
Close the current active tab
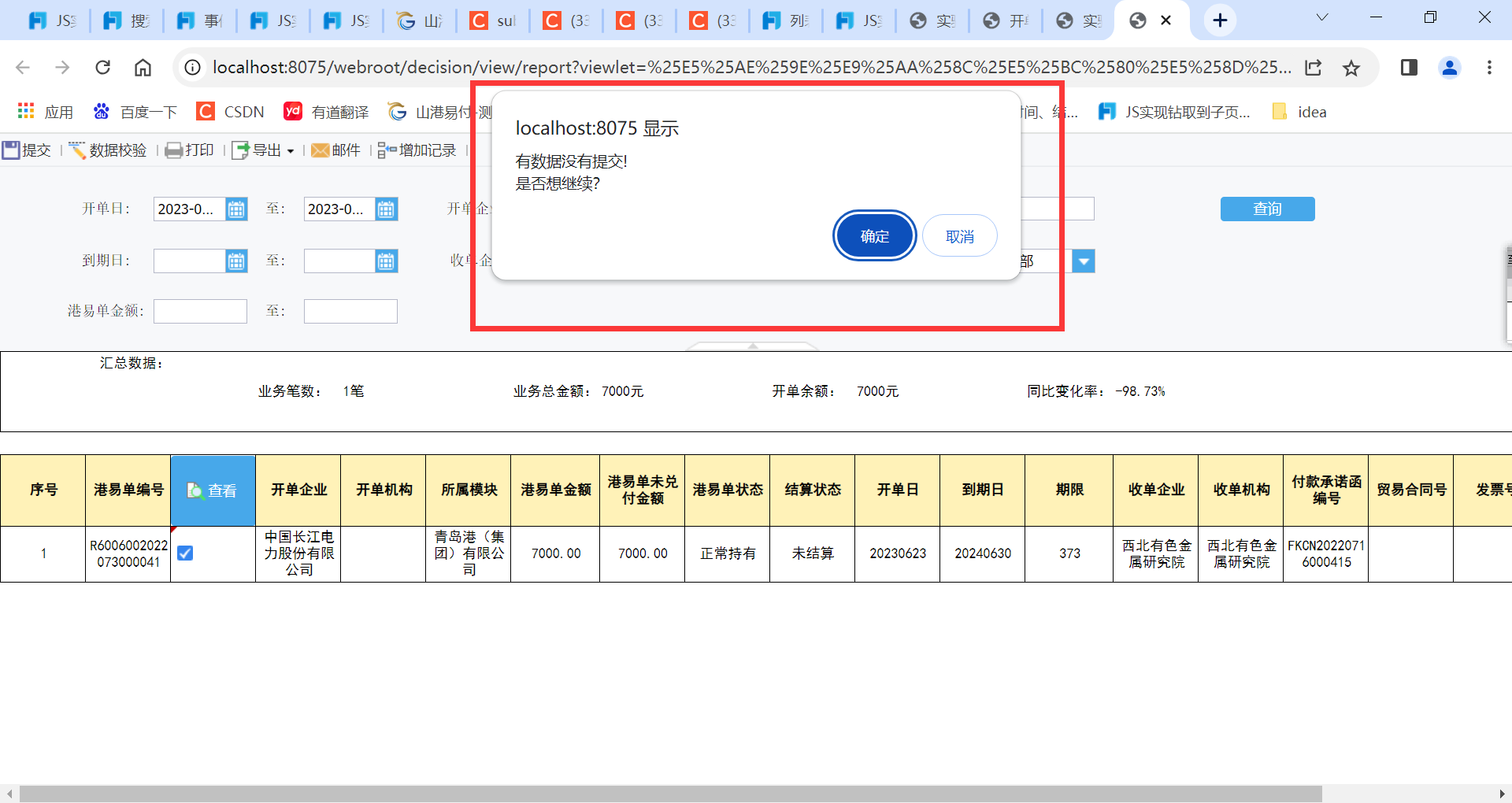pos(1166,20)
